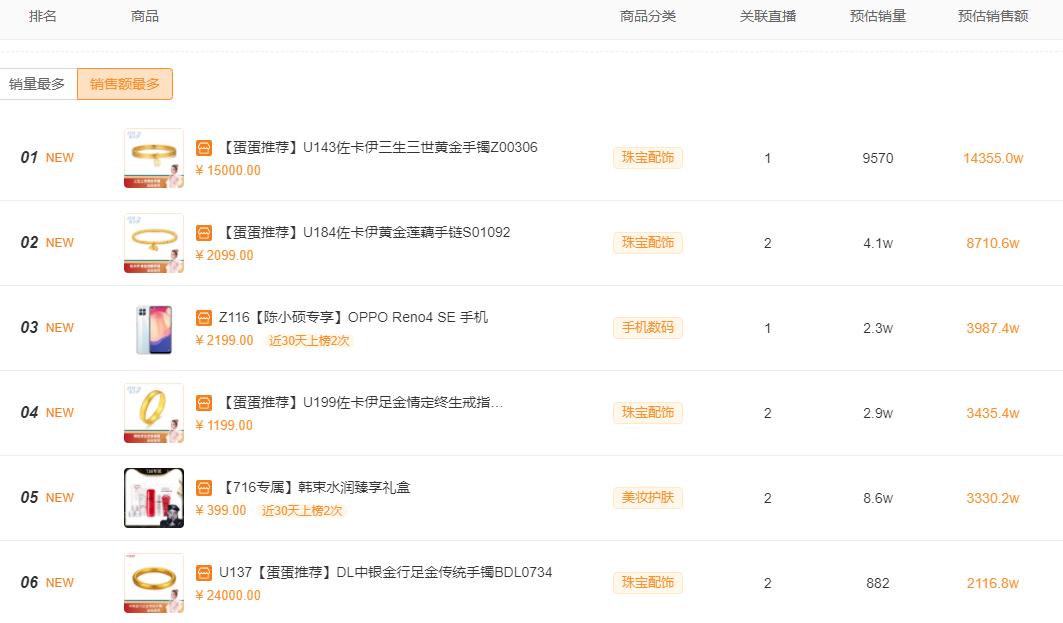Open the 14355.0w sales amount link

tap(992, 158)
